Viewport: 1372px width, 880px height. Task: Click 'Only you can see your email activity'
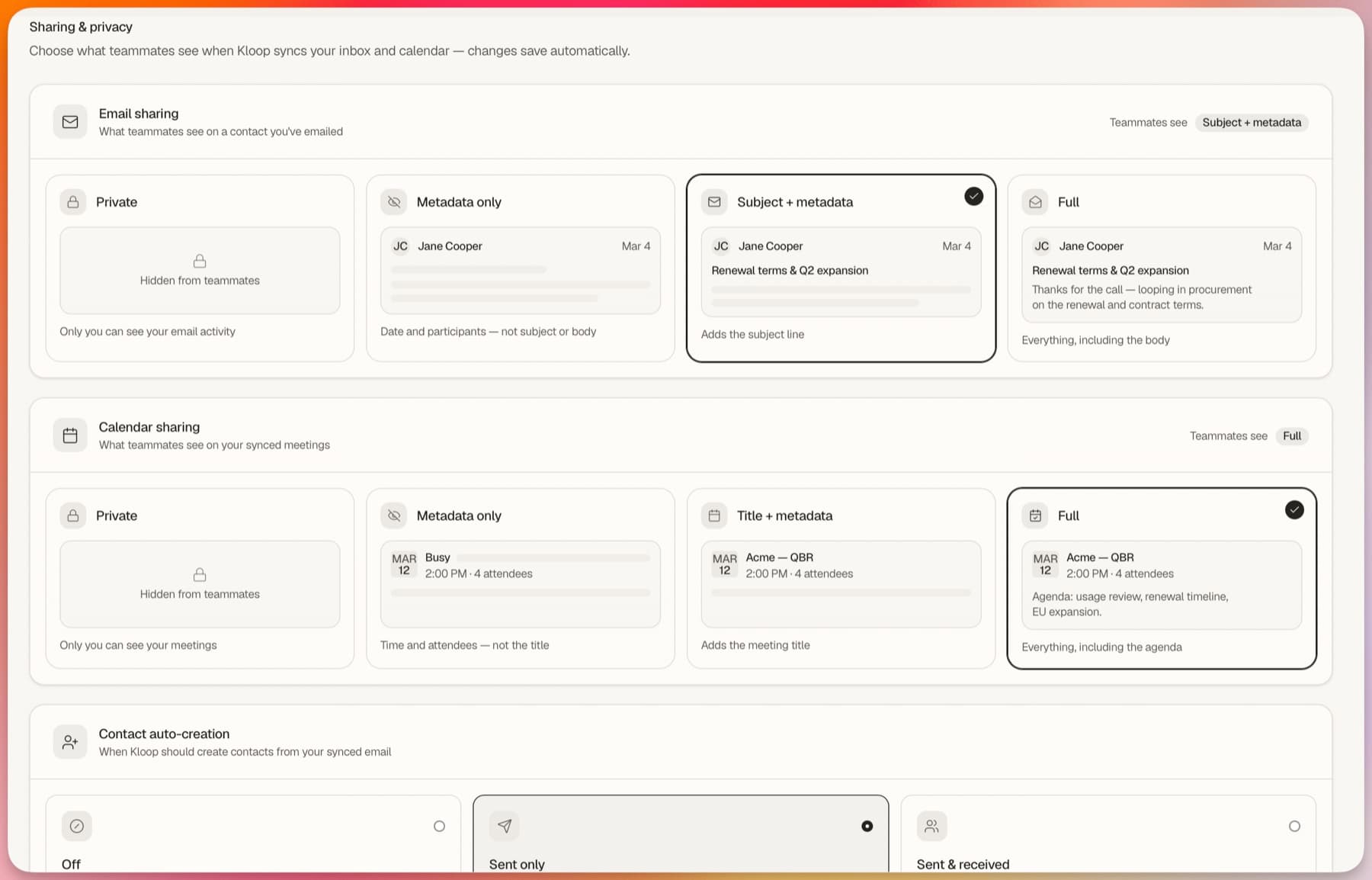[x=148, y=332]
